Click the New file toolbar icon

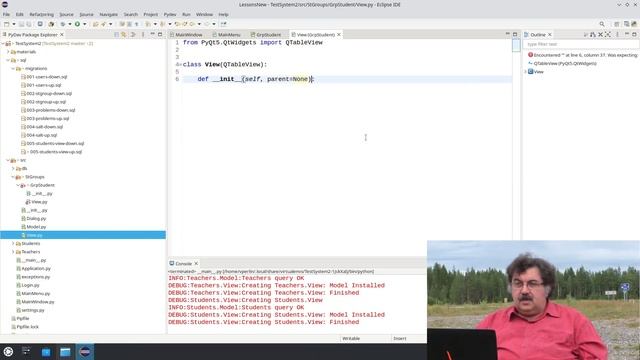tap(7, 24)
